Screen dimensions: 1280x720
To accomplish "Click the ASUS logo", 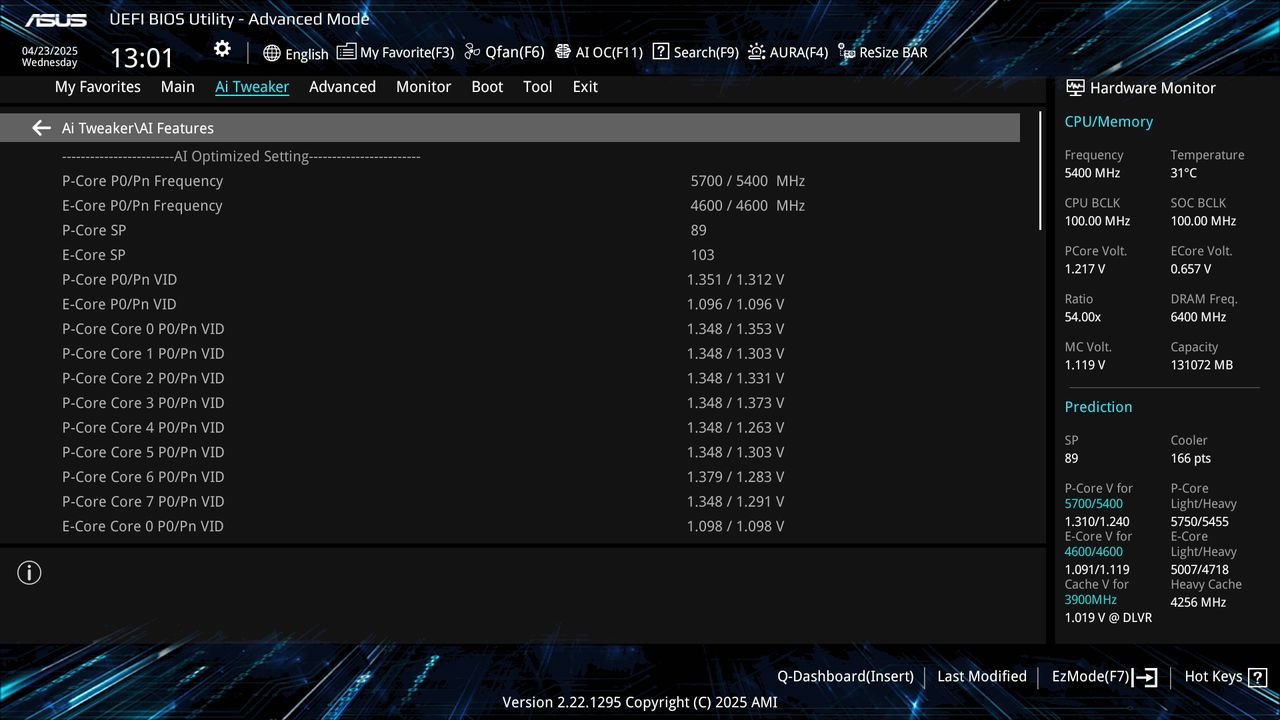I will coord(56,20).
